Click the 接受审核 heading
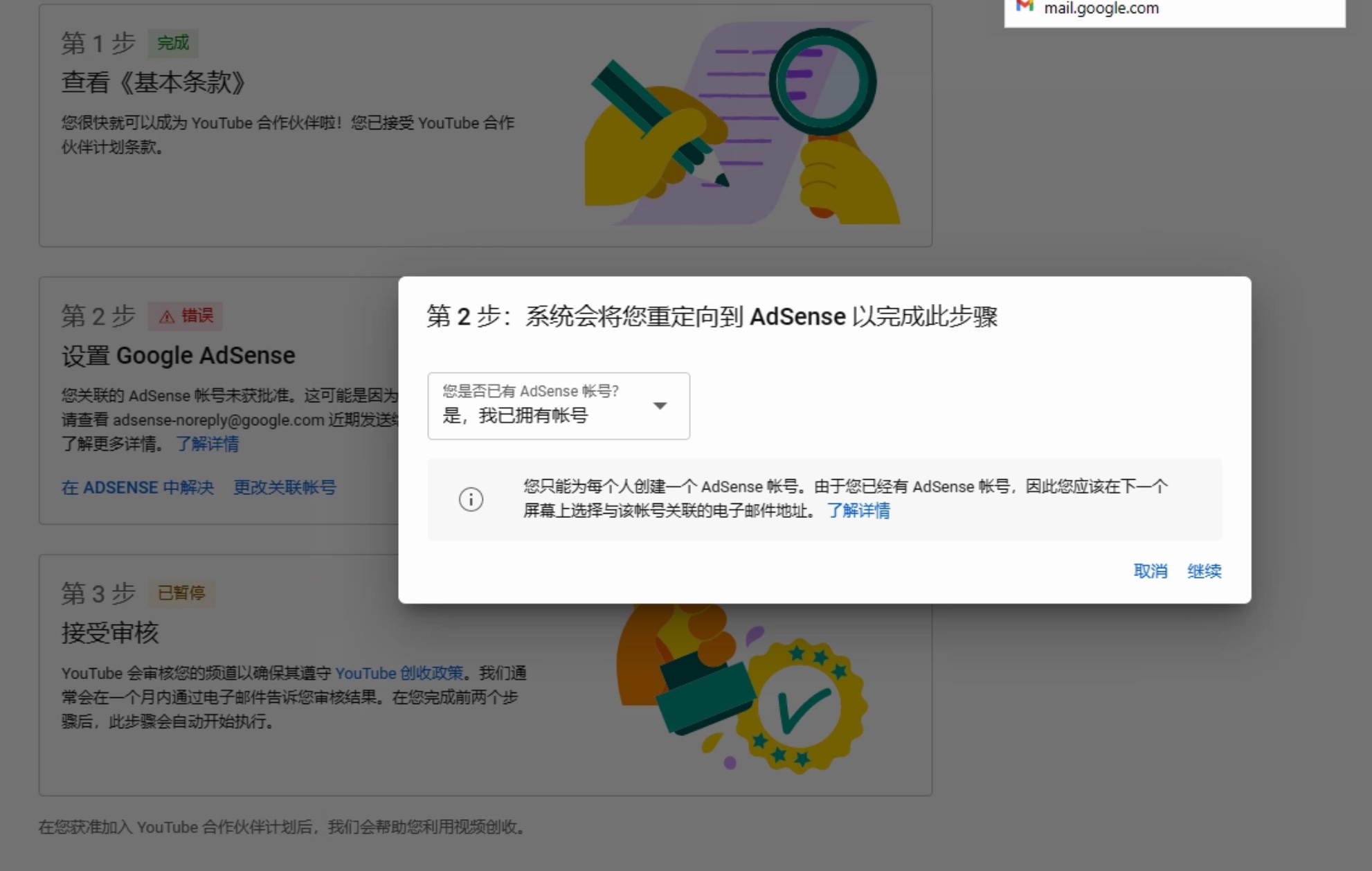This screenshot has height=871, width=1372. (x=110, y=633)
